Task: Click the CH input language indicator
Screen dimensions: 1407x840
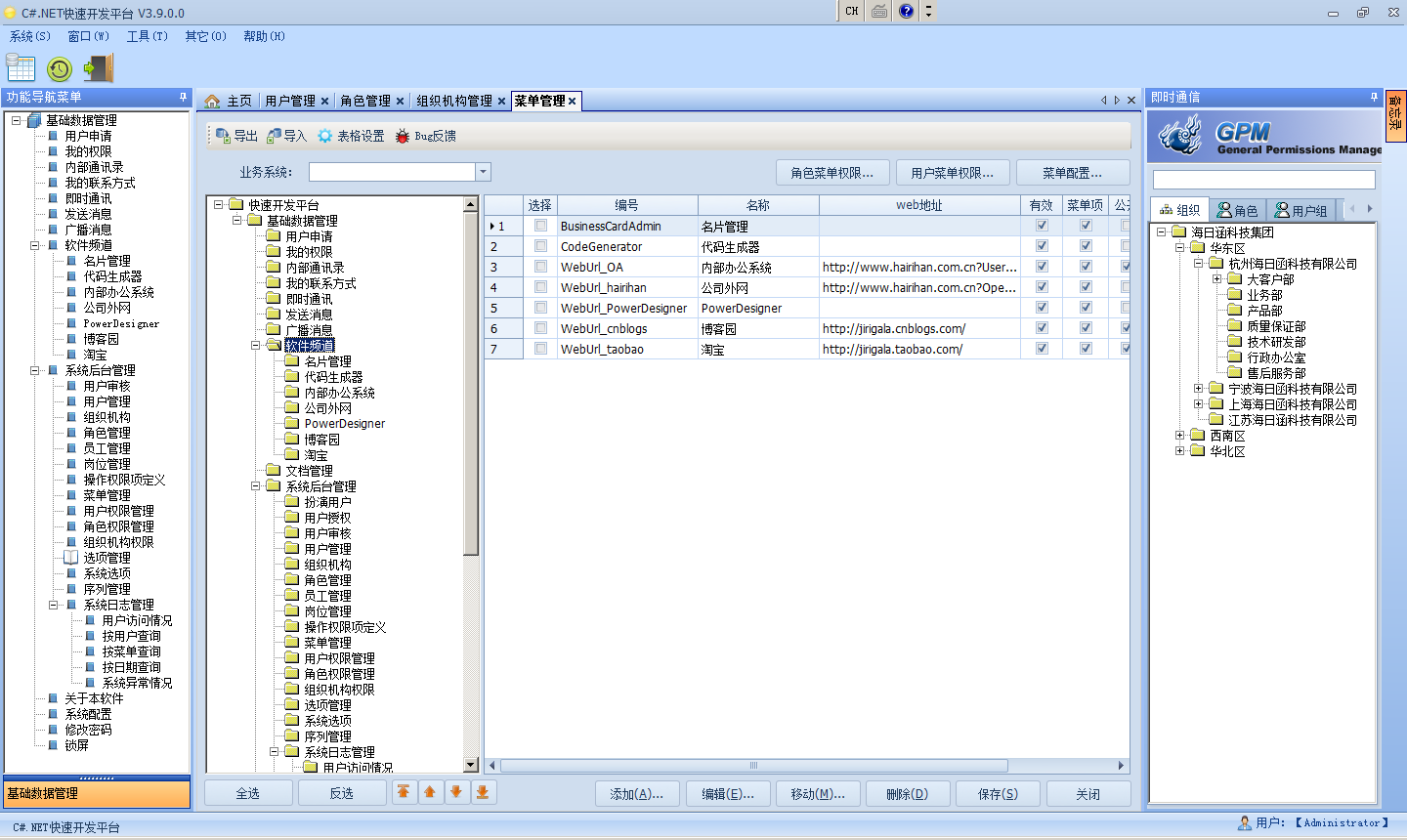Action: tap(852, 11)
